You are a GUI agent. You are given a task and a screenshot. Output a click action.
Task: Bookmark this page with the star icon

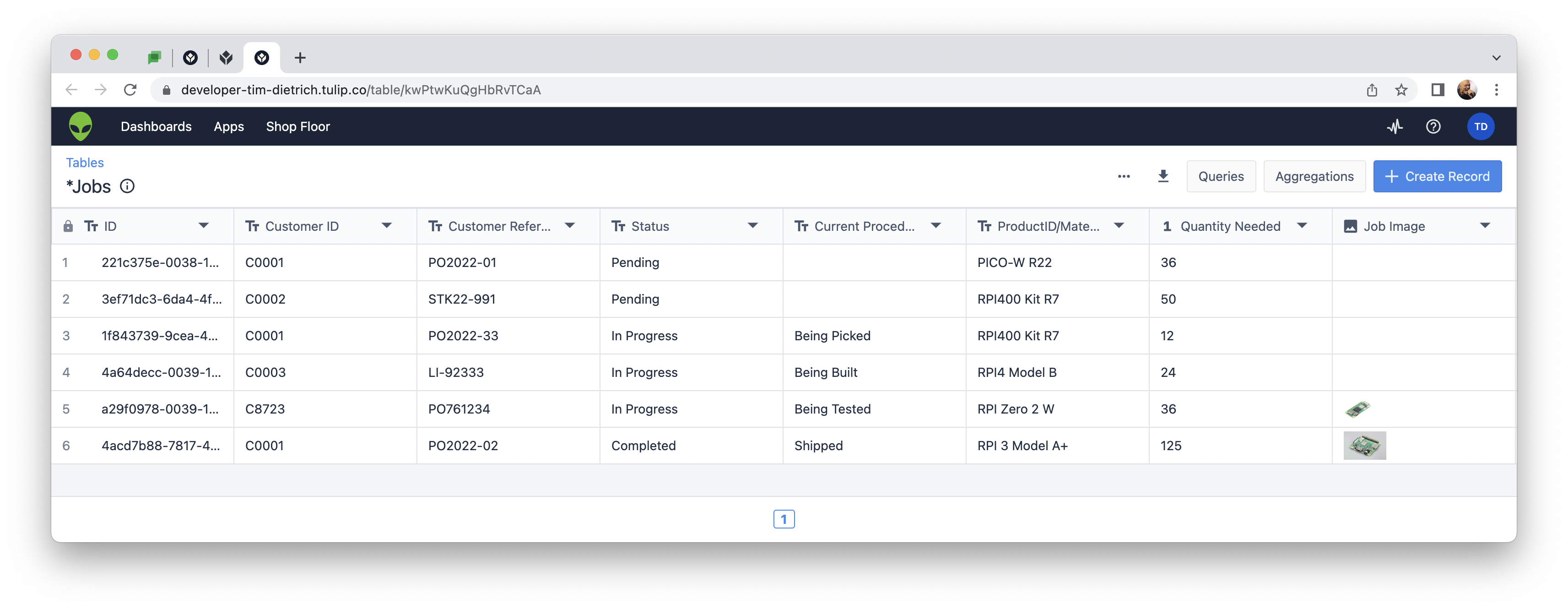click(x=1400, y=90)
